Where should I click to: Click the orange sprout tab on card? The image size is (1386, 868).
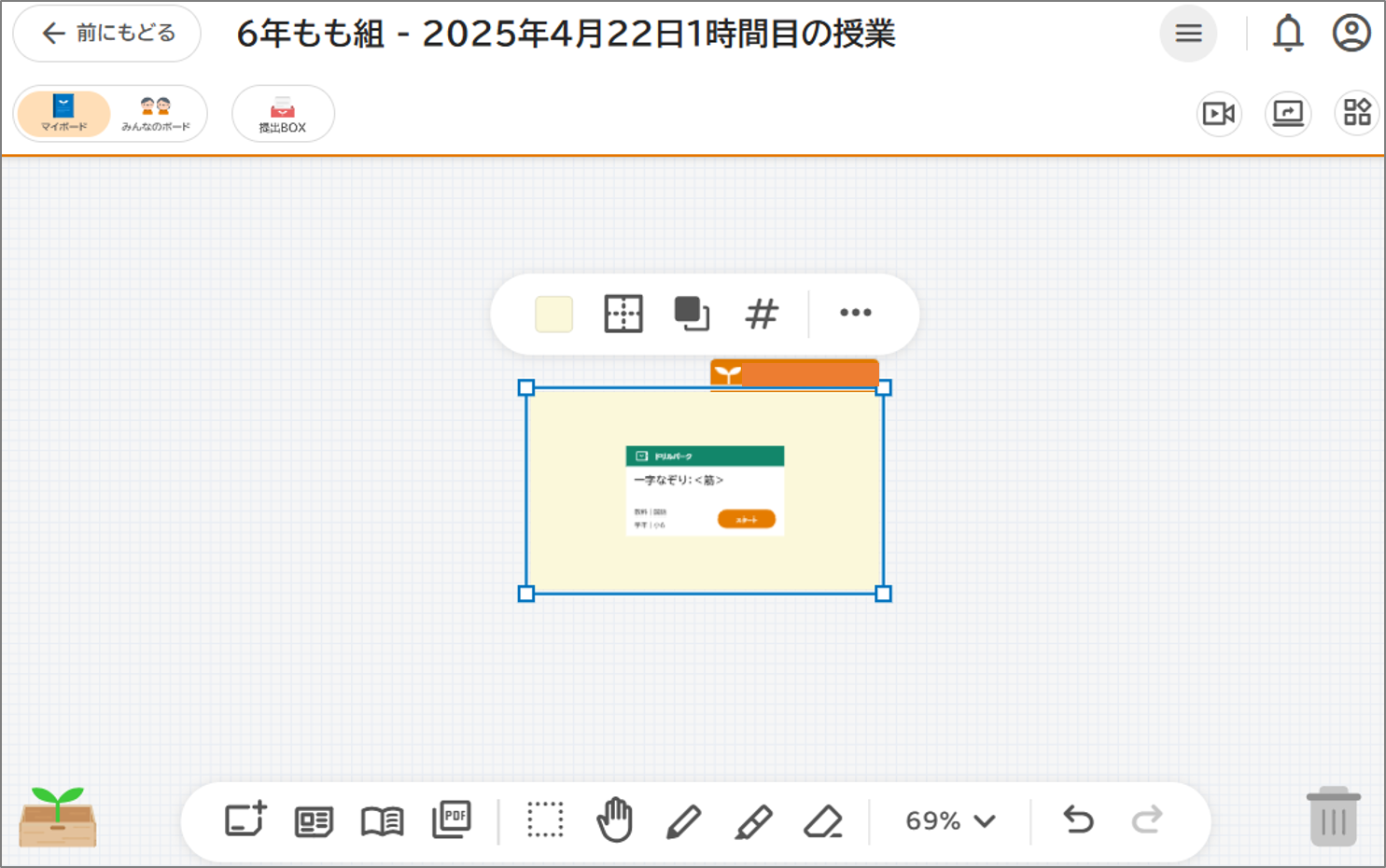[x=794, y=374]
